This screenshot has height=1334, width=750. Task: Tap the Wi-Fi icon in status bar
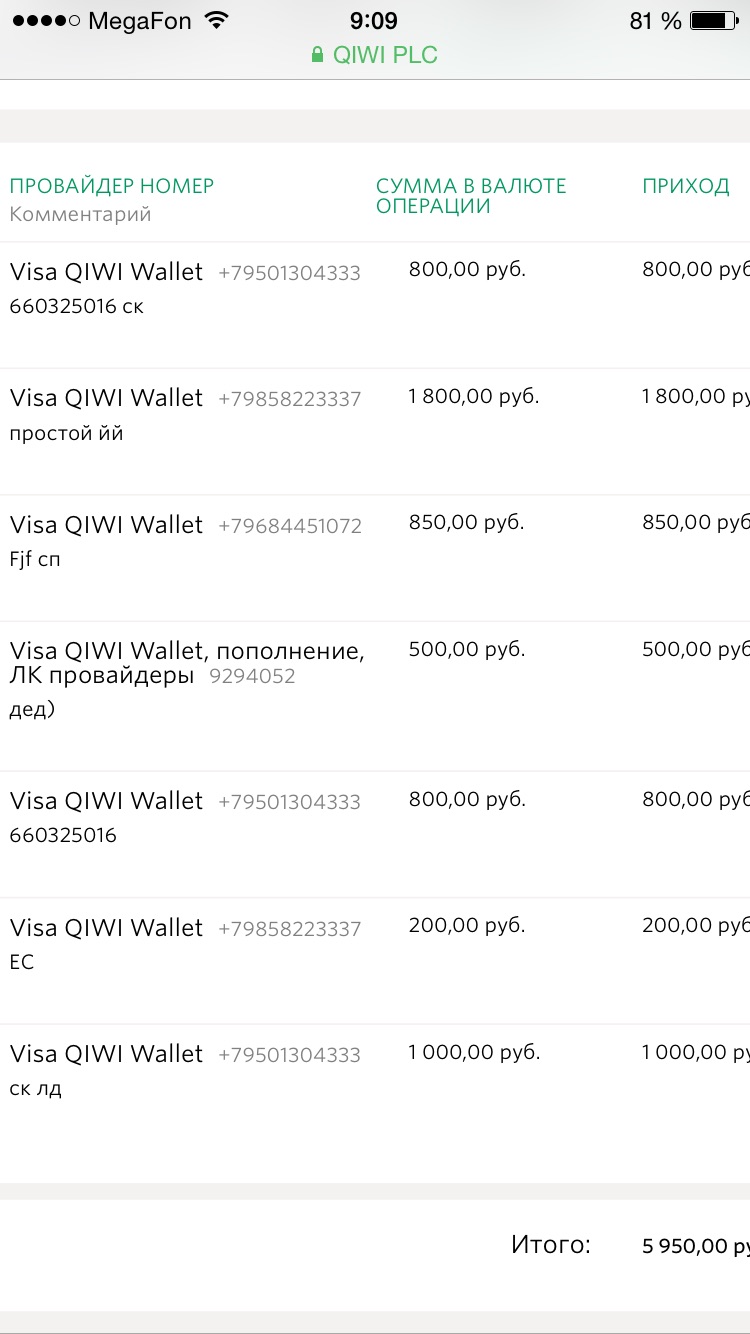coord(215,20)
